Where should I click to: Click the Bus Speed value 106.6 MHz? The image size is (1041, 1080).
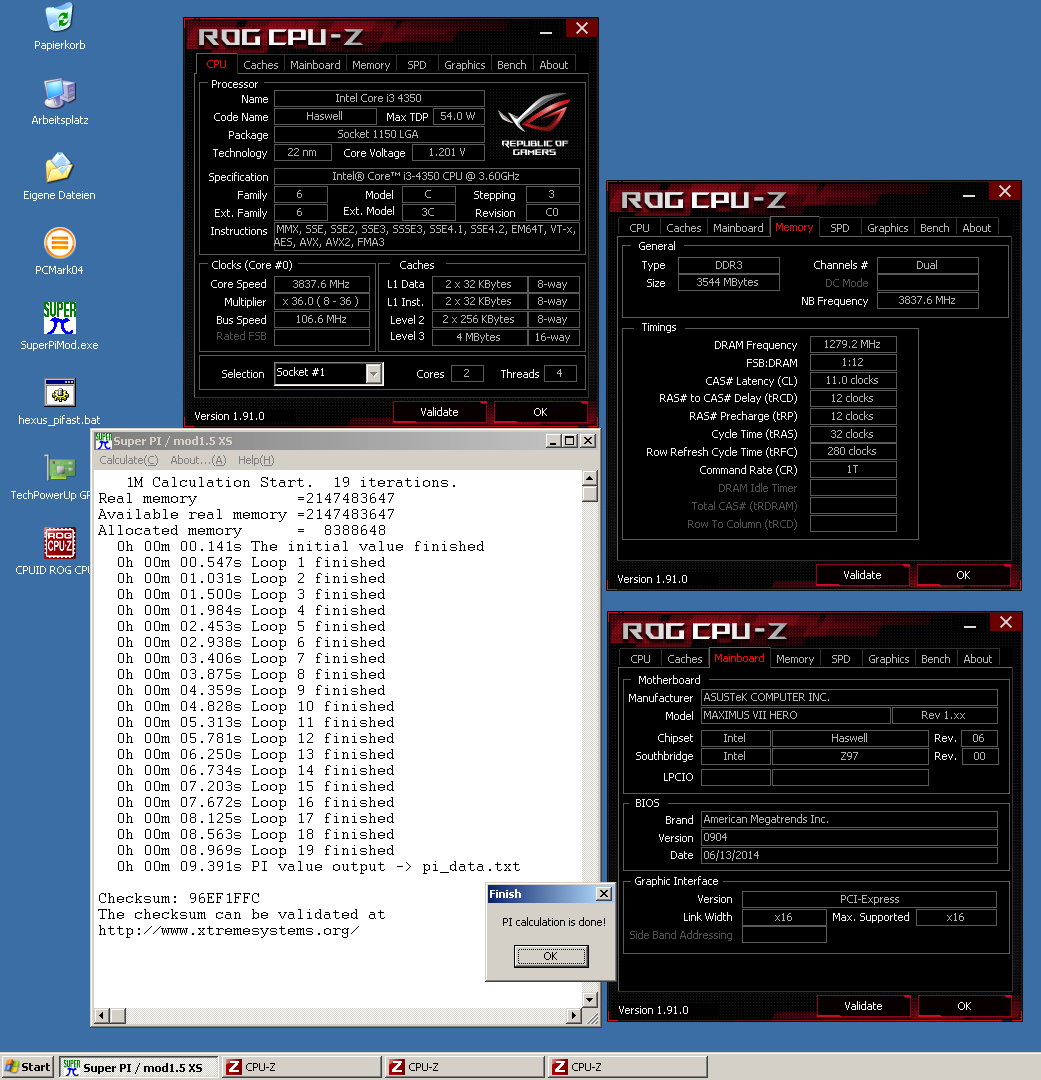tap(320, 320)
